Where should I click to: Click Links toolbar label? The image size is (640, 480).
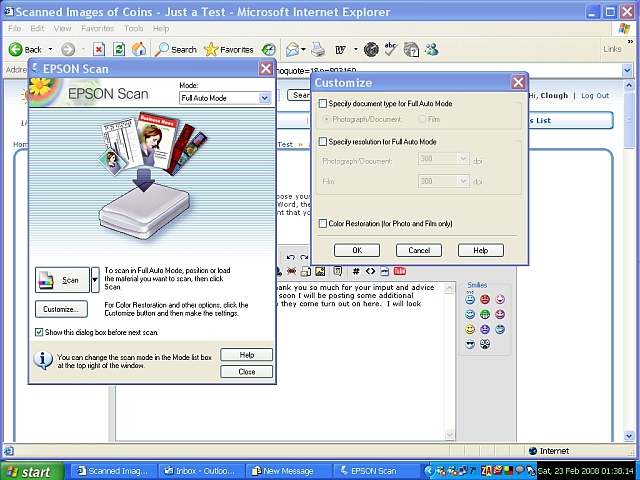612,49
